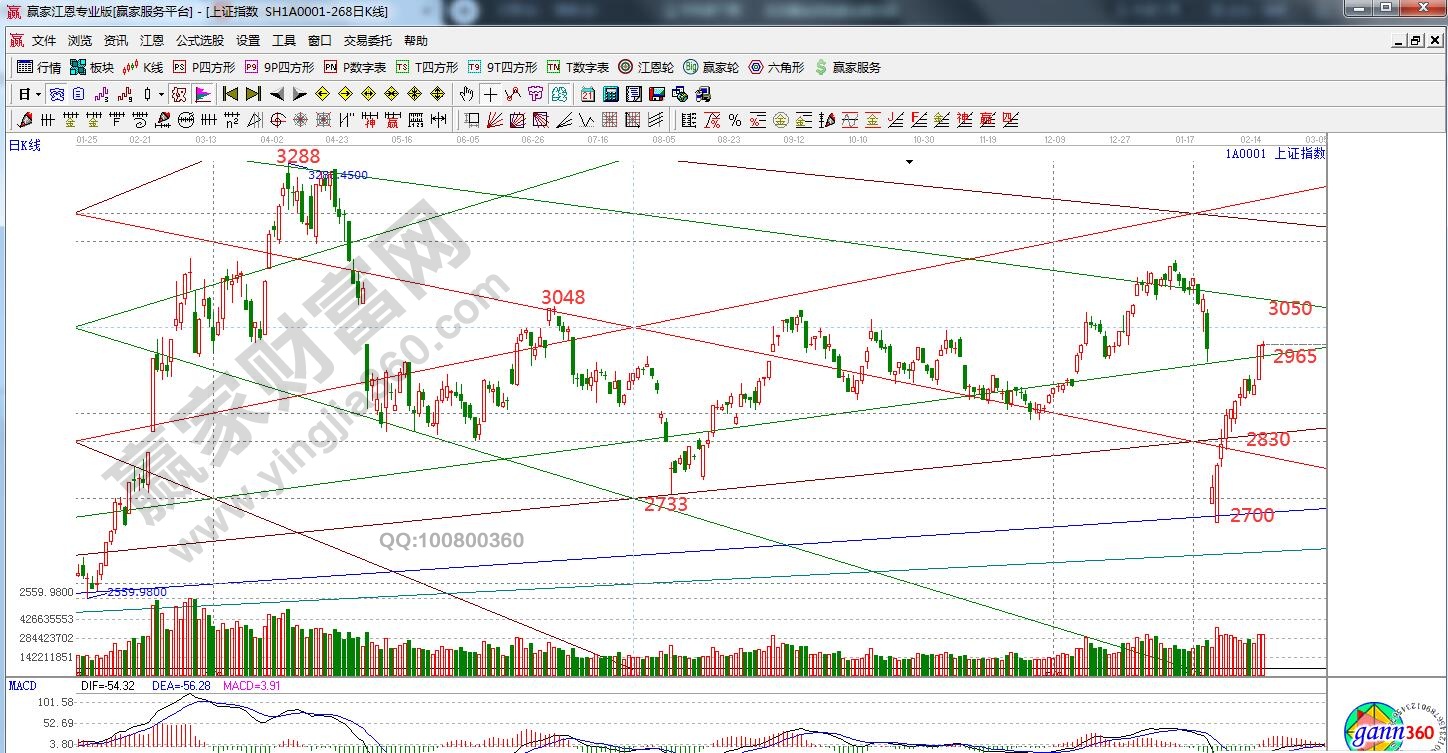Click the 3288 peak label on chart

298,156
